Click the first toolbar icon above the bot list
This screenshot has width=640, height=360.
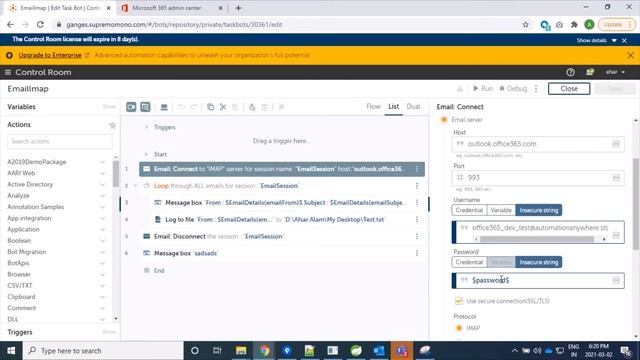click(x=131, y=107)
